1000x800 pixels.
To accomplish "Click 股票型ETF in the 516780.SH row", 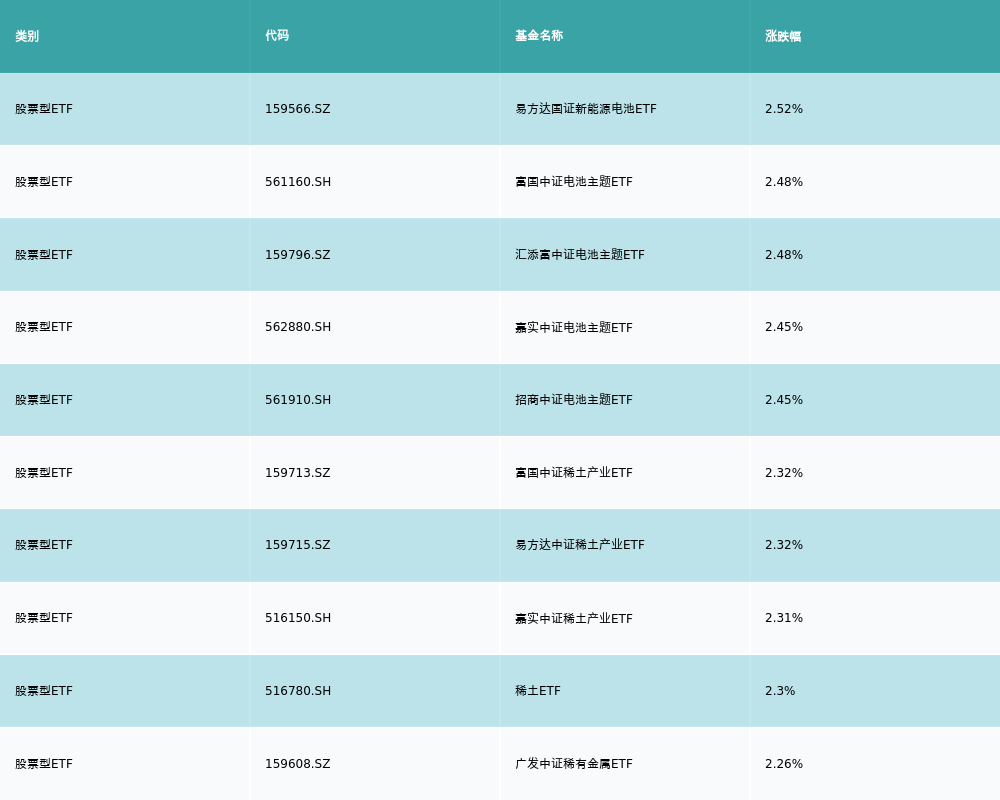I will [44, 691].
